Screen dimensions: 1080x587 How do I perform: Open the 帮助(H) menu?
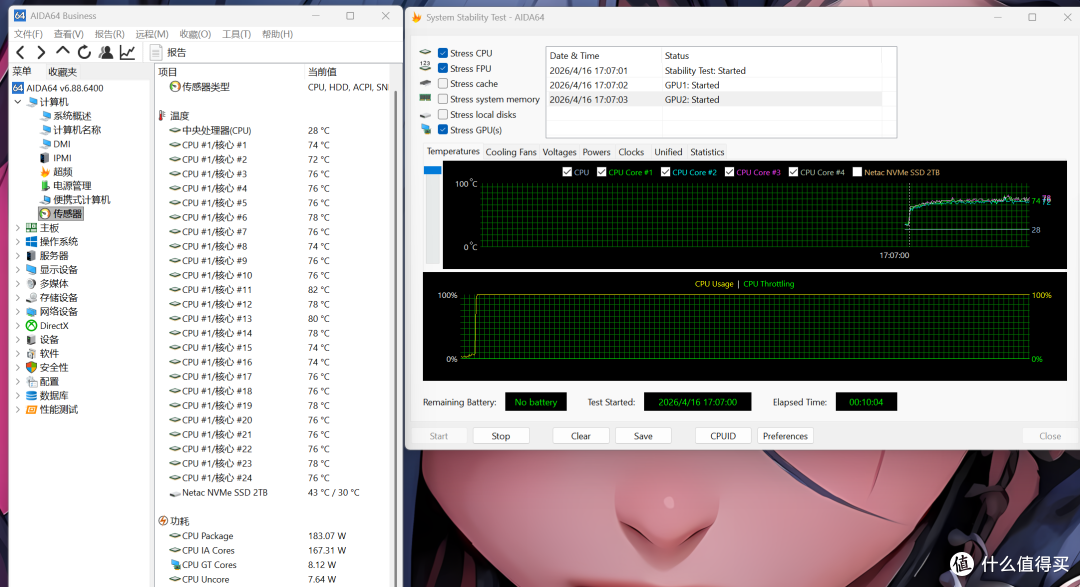click(x=277, y=34)
